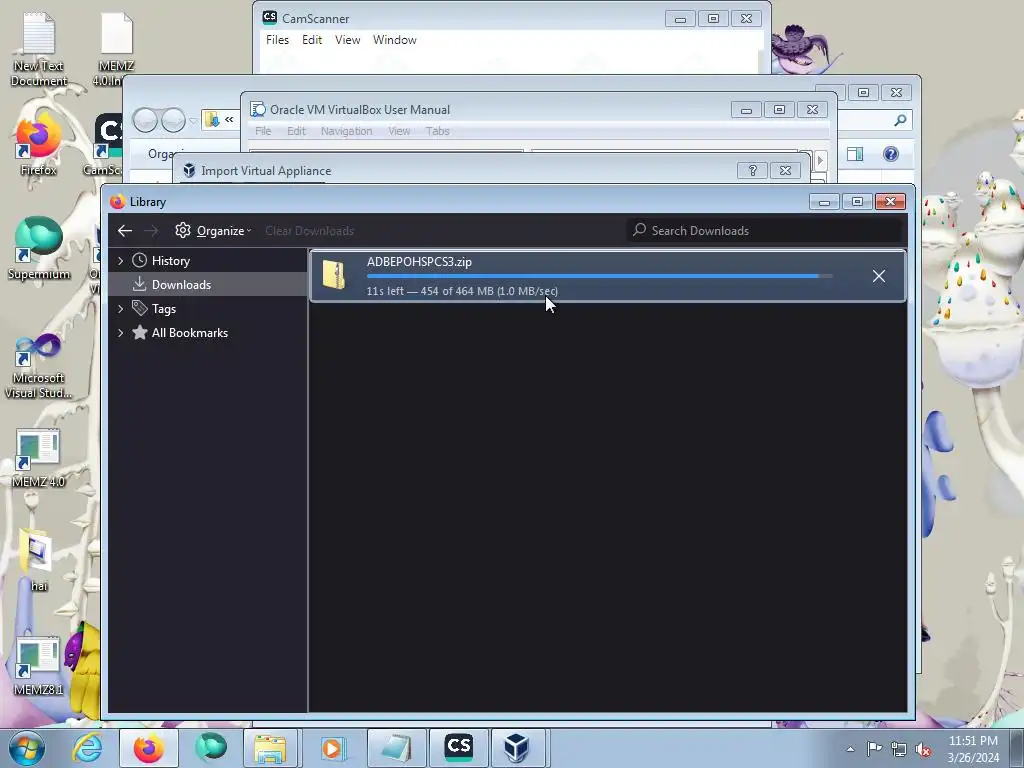
Task: Open File Explorer from taskbar
Action: coord(270,748)
